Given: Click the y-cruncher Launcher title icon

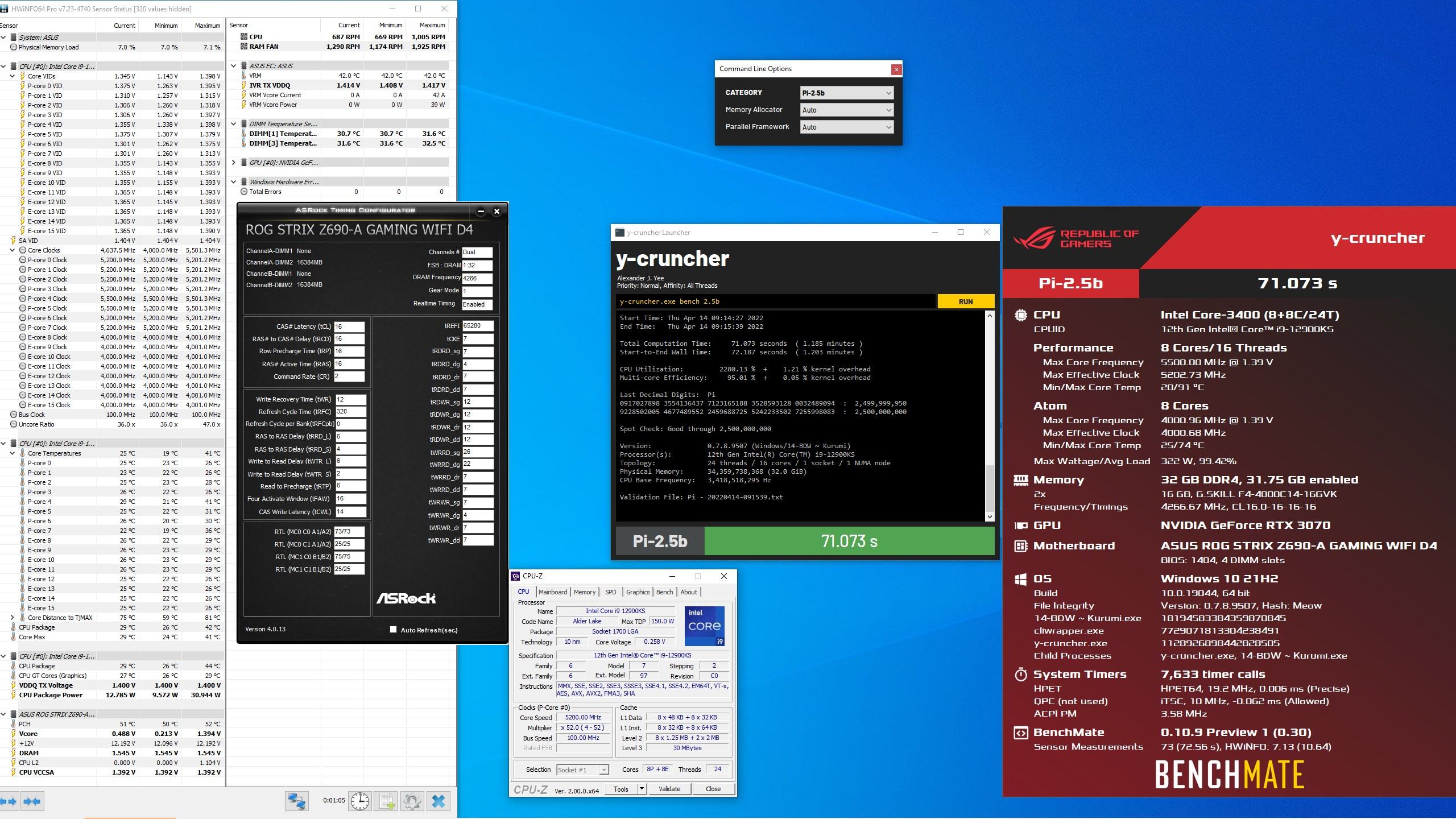Looking at the screenshot, I should [x=619, y=232].
